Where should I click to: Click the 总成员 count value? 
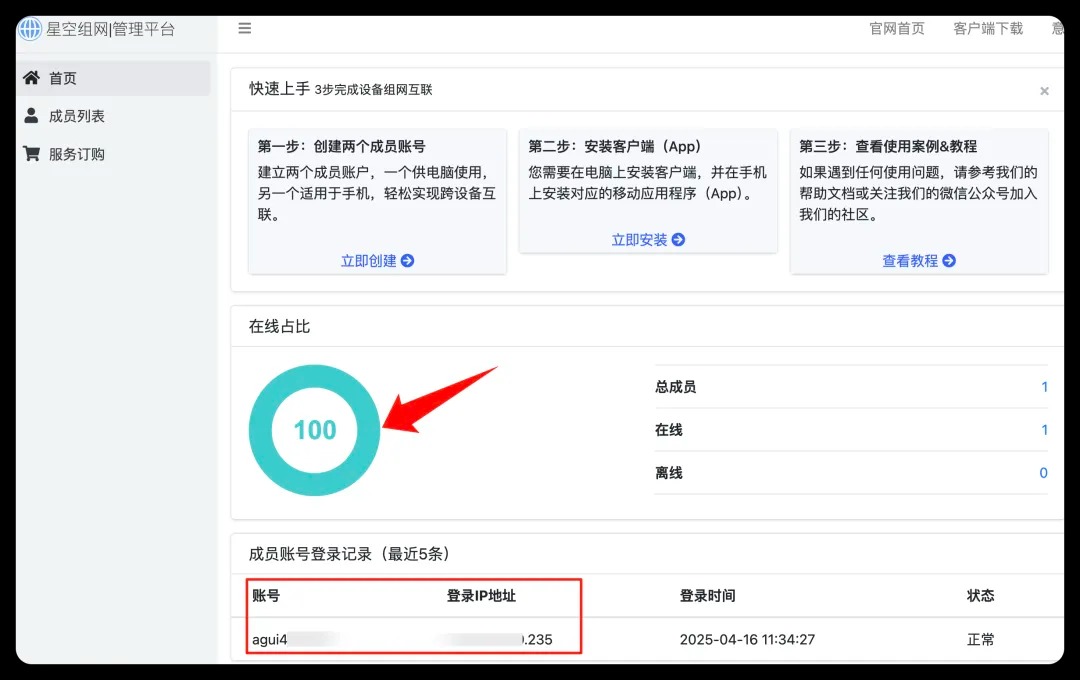point(1044,387)
